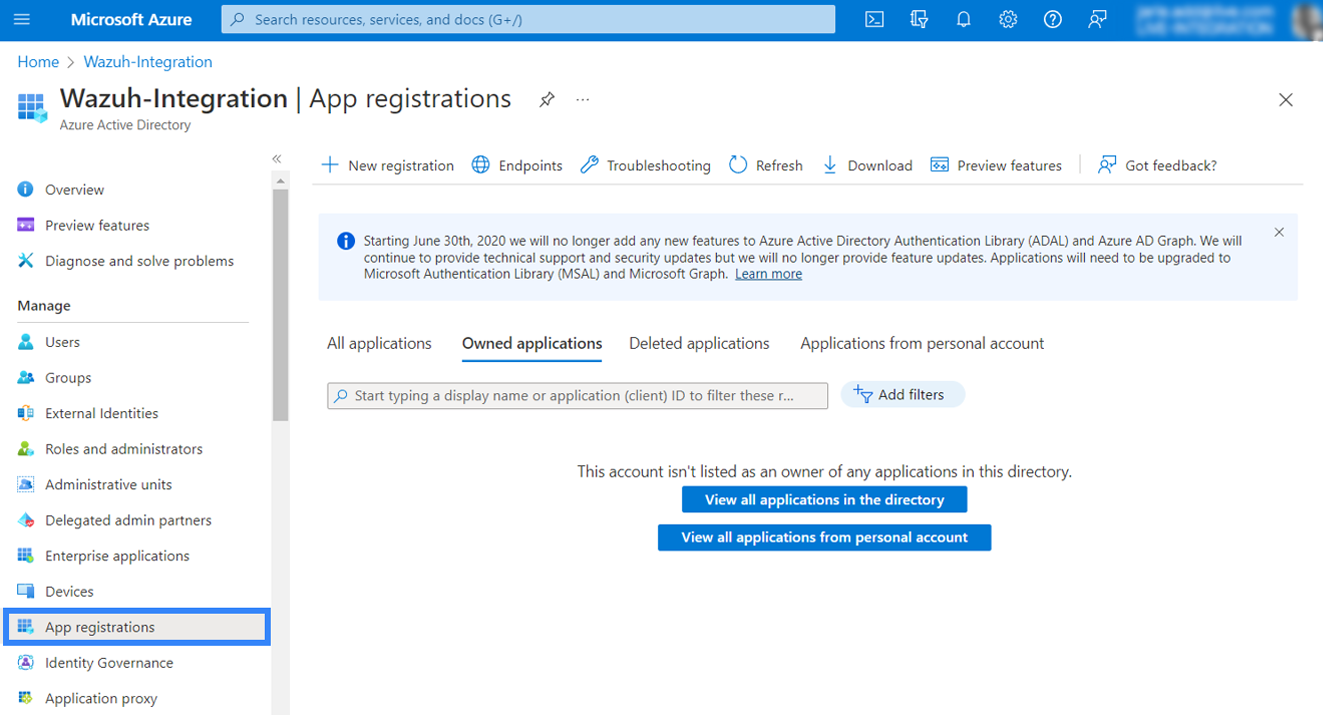Viewport: 1323px width, 715px height.
Task: Click View all applications from personal account
Action: click(824, 537)
